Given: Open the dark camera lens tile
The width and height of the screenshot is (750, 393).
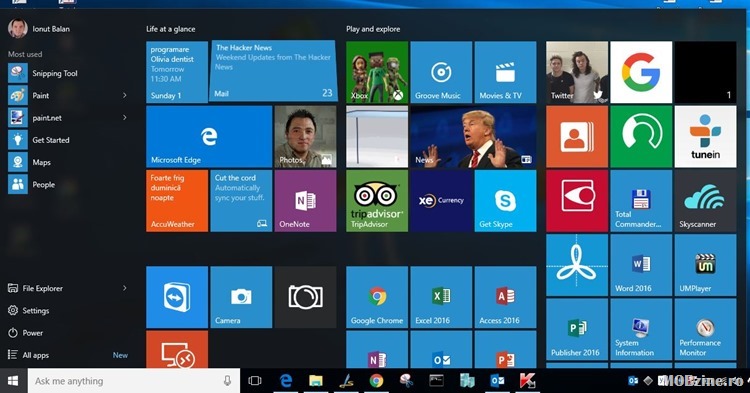Looking at the screenshot, I should click(305, 297).
